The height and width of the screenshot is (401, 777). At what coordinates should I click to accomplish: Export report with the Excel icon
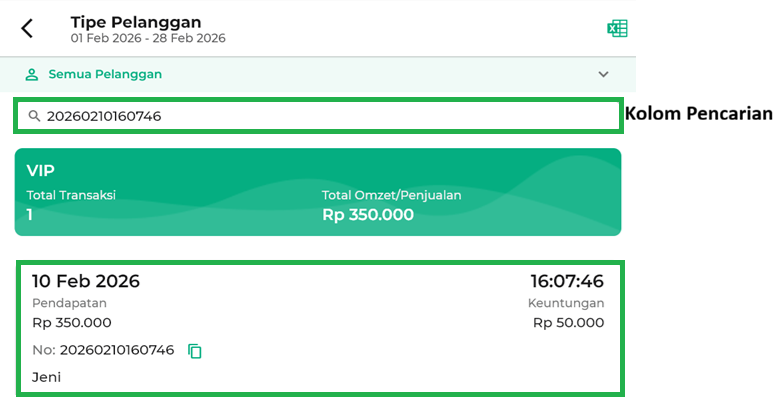(x=617, y=28)
